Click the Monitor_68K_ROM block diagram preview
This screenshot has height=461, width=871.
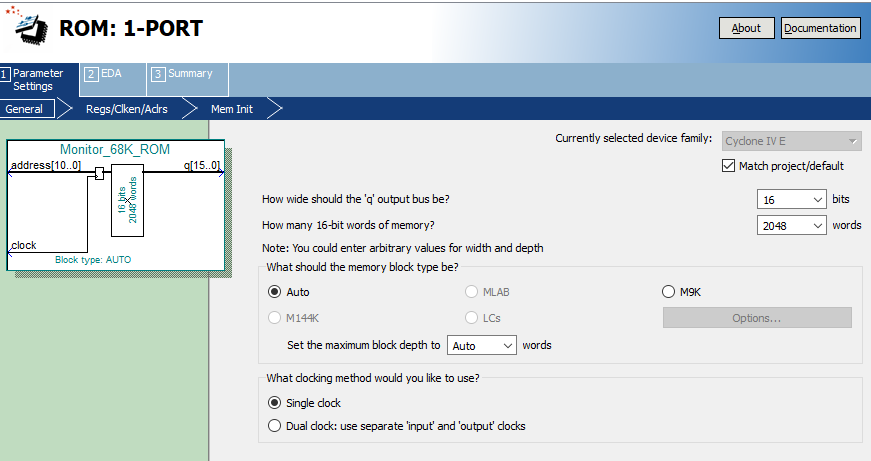[x=115, y=205]
